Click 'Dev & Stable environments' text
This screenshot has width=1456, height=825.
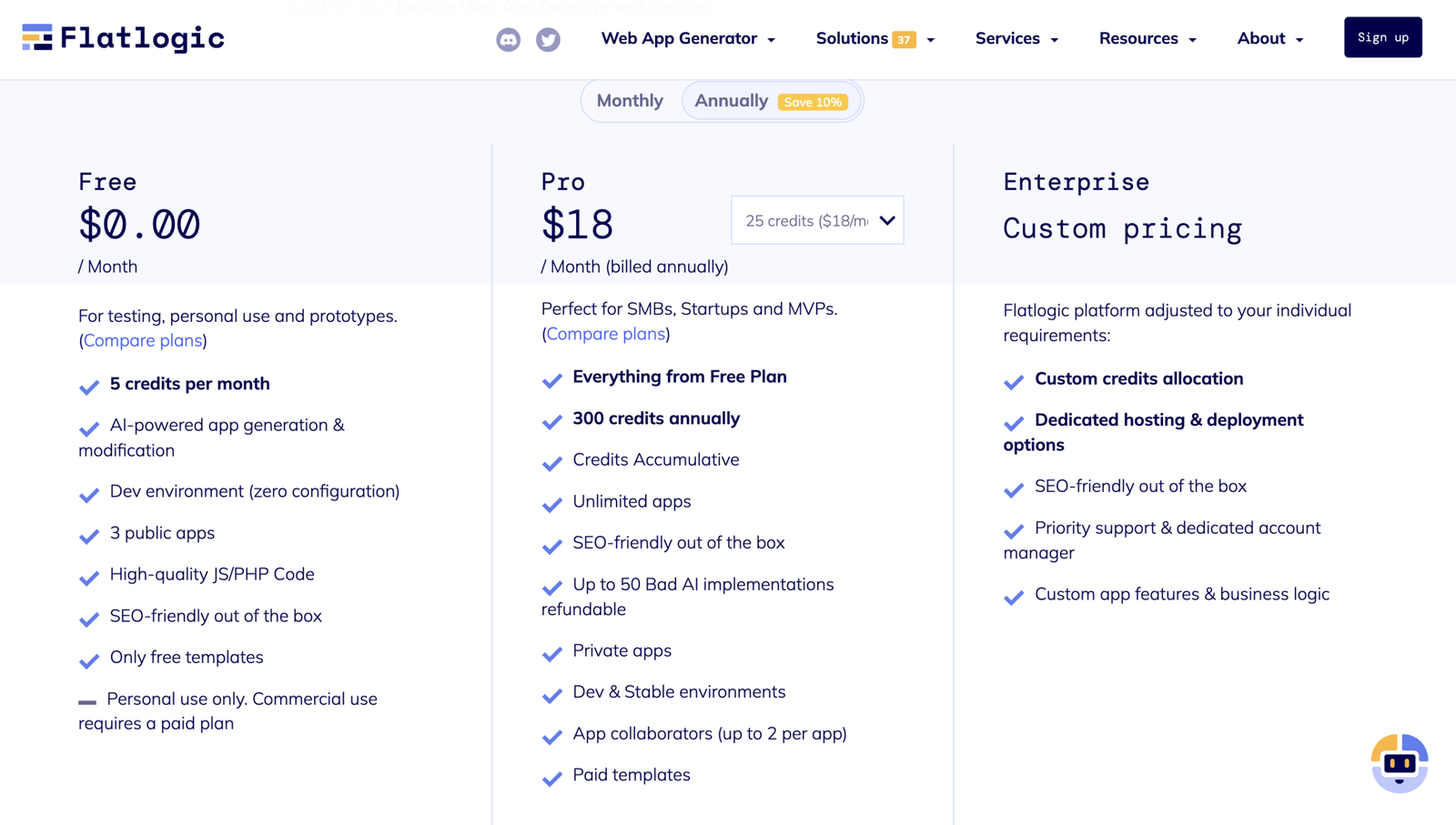pos(679,692)
